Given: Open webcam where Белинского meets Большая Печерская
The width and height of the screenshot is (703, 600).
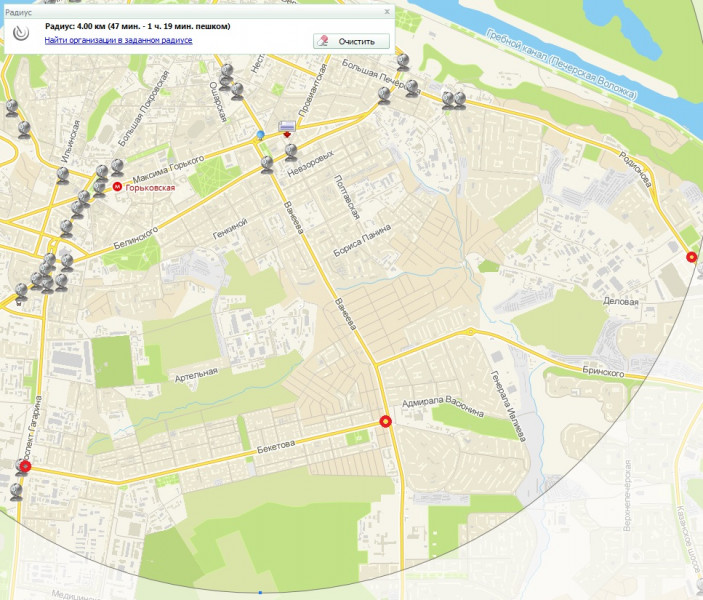Looking at the screenshot, I should (384, 96).
